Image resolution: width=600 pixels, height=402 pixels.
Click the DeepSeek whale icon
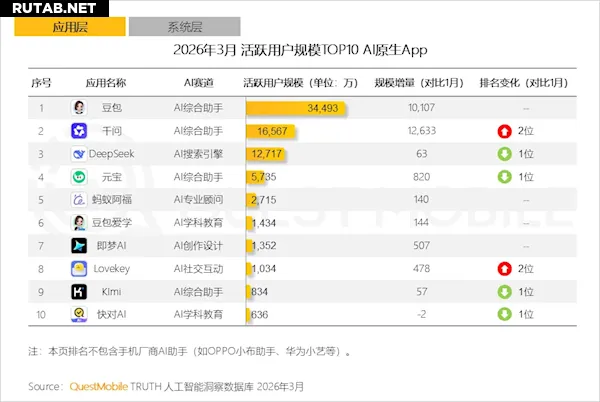coord(78,154)
